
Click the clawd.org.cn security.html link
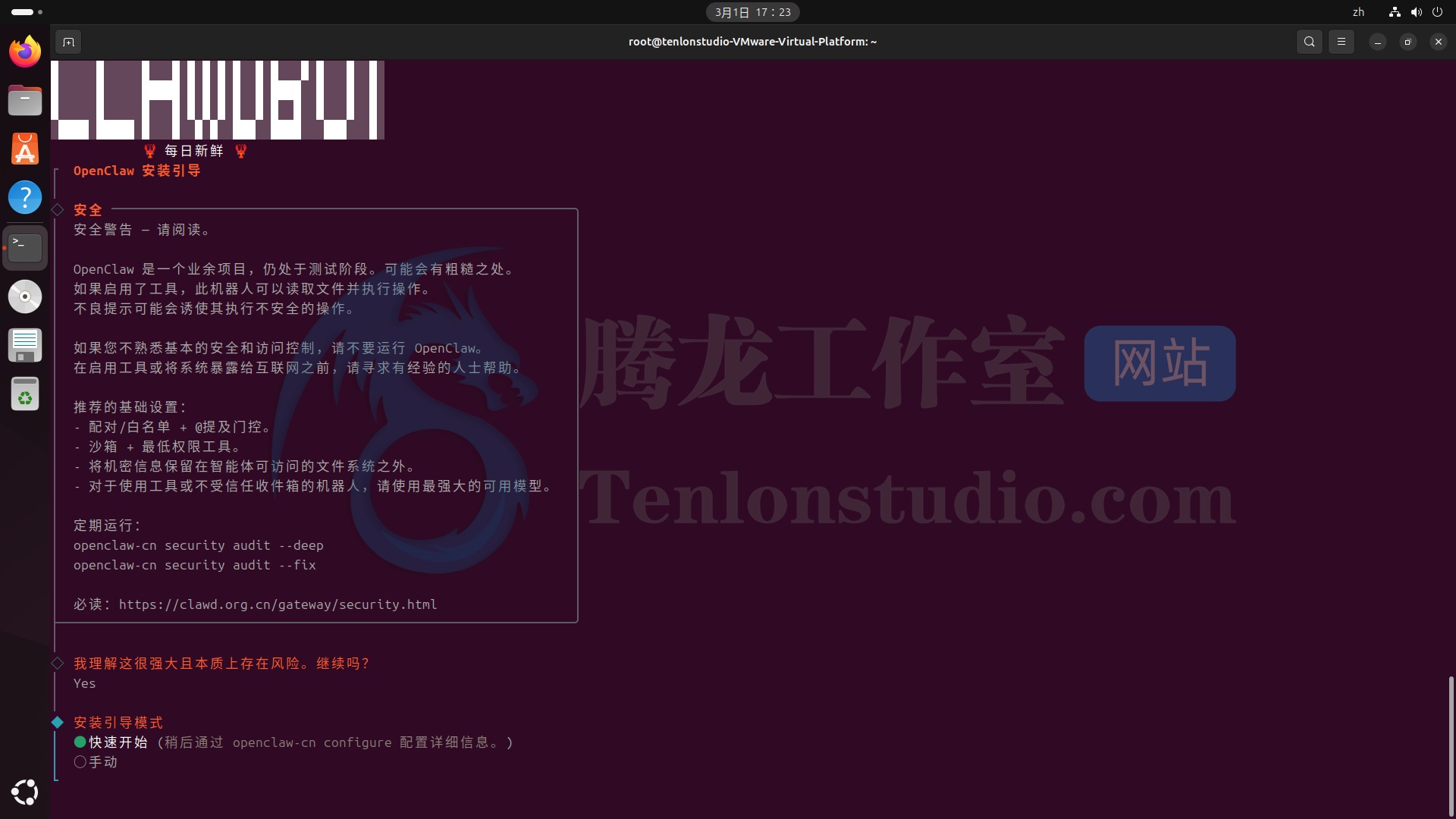click(278, 604)
